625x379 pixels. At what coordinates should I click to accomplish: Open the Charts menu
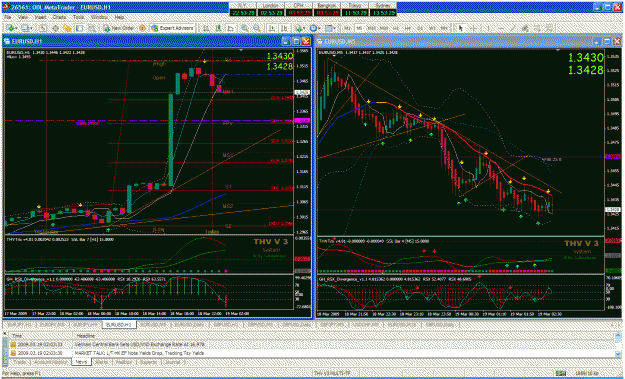point(59,18)
